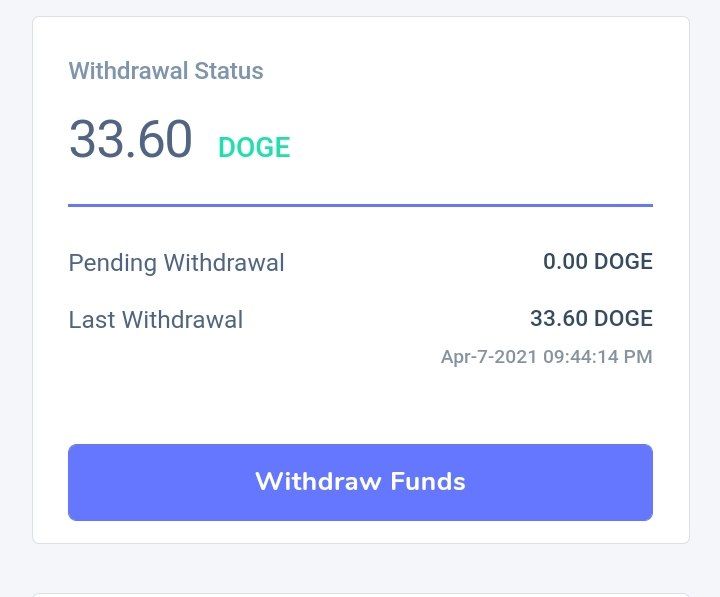Select the Last Withdrawal label
The height and width of the screenshot is (597, 720).
pos(155,320)
